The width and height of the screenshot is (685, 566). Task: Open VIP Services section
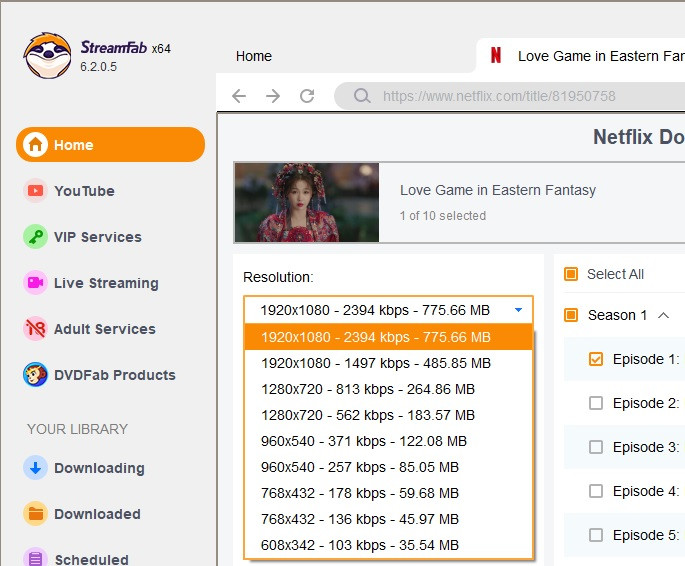(x=97, y=237)
